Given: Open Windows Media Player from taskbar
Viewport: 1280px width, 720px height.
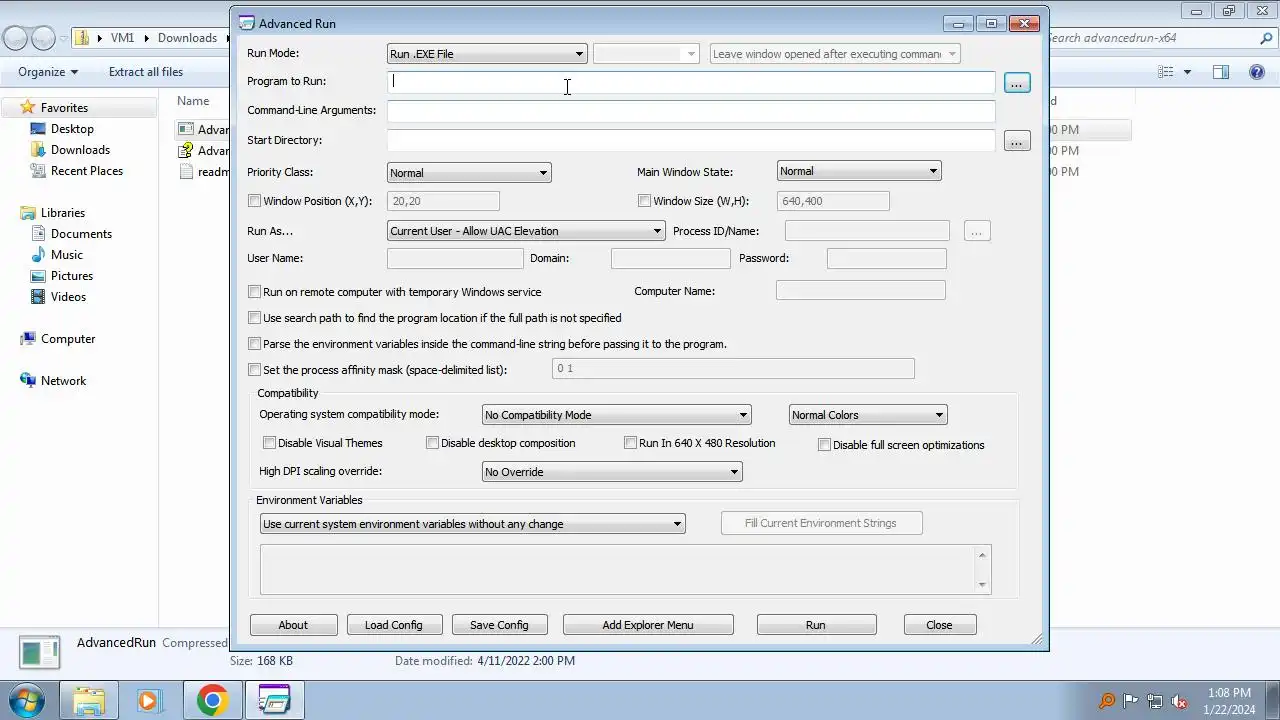Looking at the screenshot, I should (x=148, y=700).
